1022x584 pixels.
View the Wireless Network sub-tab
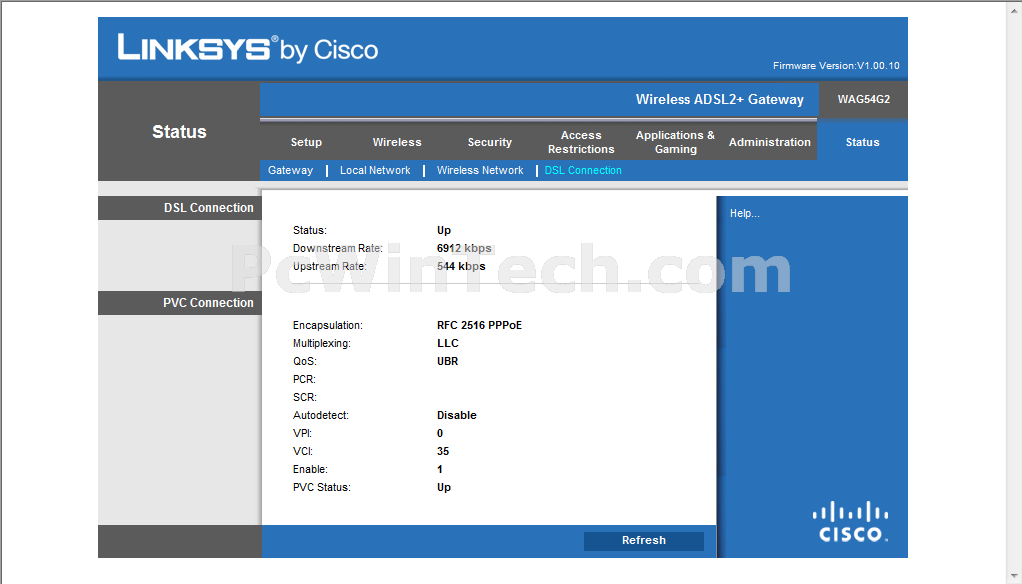tap(480, 170)
